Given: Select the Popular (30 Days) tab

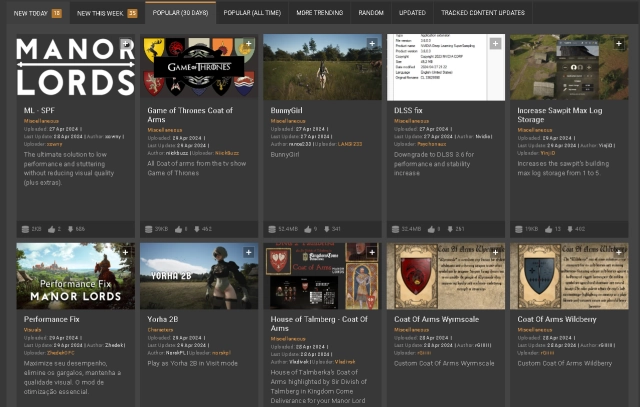Looking at the screenshot, I should click(x=180, y=13).
